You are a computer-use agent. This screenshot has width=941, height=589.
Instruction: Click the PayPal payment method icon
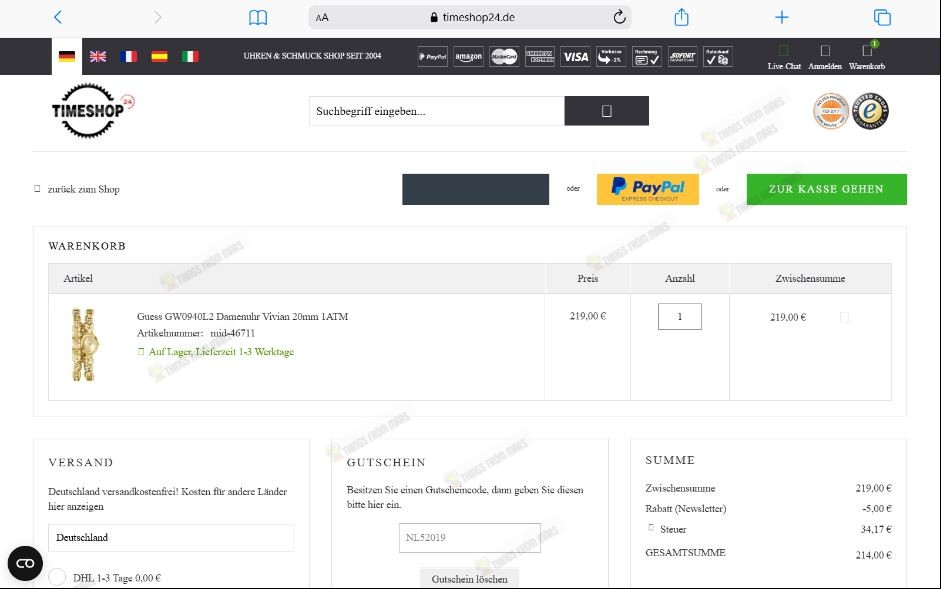pyautogui.click(x=434, y=57)
